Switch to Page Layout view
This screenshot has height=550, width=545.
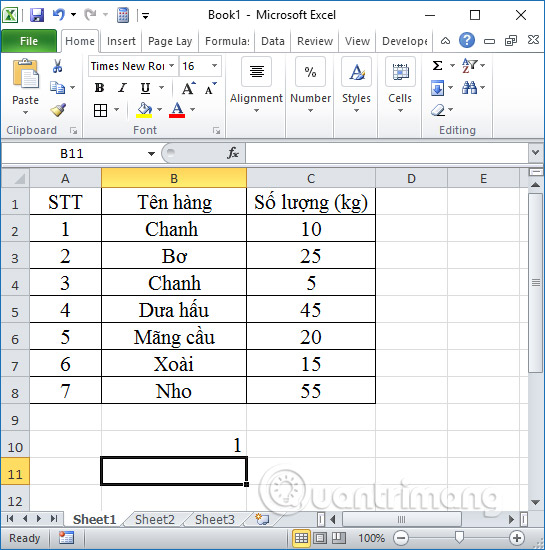click(x=320, y=538)
